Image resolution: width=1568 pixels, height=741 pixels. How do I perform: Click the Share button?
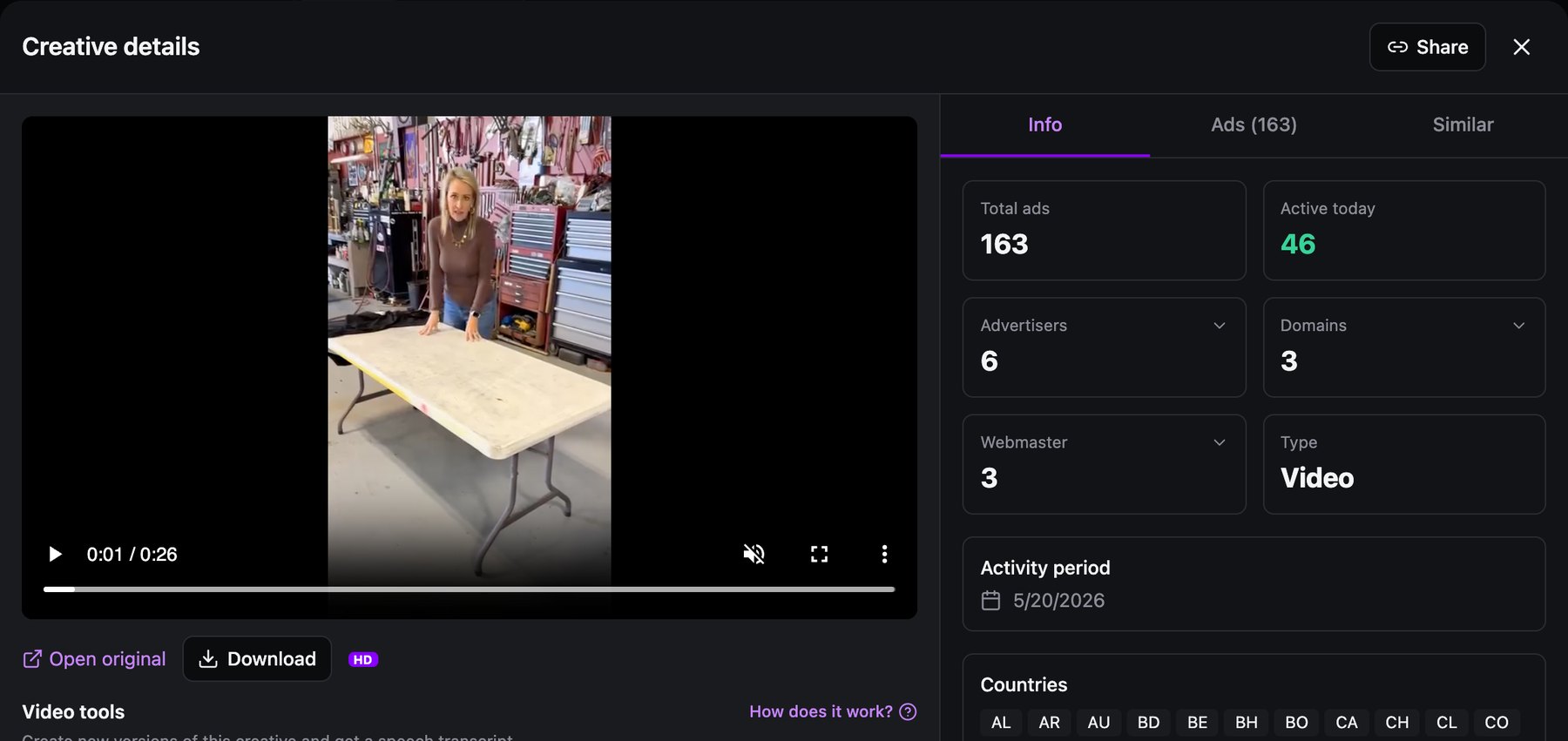1427,47
